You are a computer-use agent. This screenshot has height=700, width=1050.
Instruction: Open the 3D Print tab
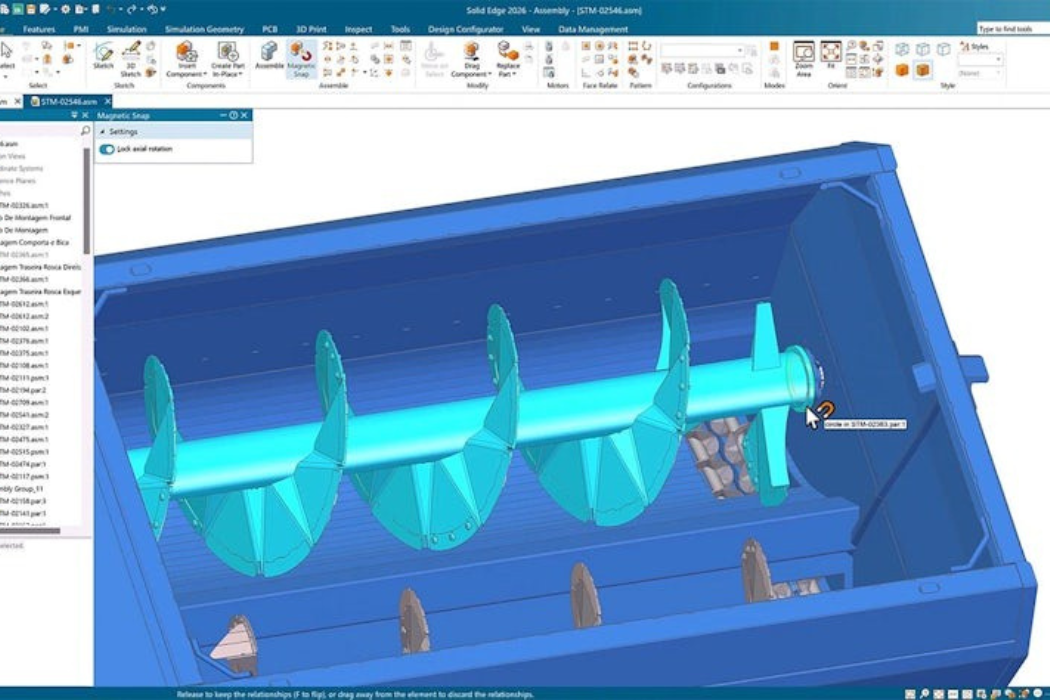[311, 29]
